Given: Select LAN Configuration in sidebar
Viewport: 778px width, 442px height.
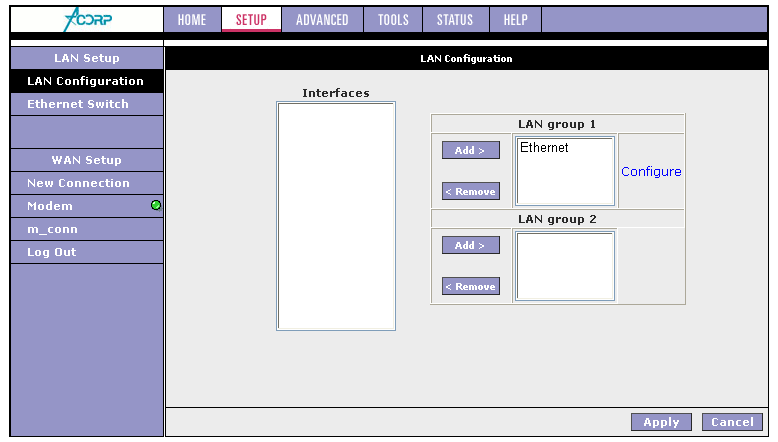Looking at the screenshot, I should tap(85, 81).
